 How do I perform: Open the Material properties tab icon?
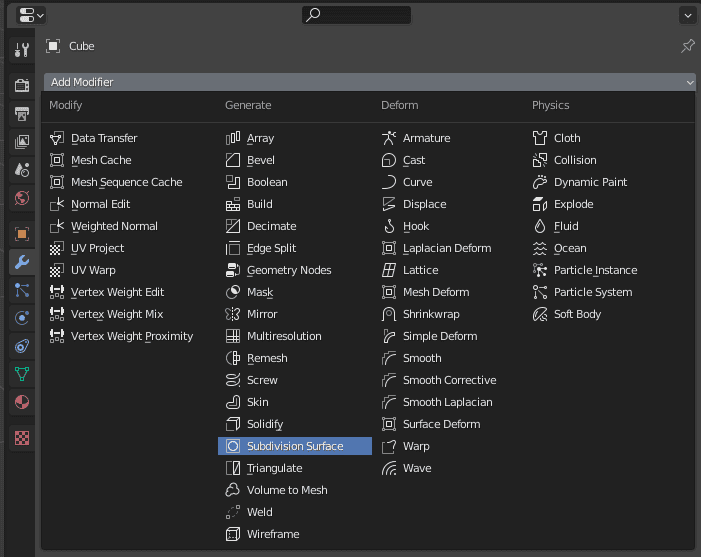pyautogui.click(x=22, y=402)
